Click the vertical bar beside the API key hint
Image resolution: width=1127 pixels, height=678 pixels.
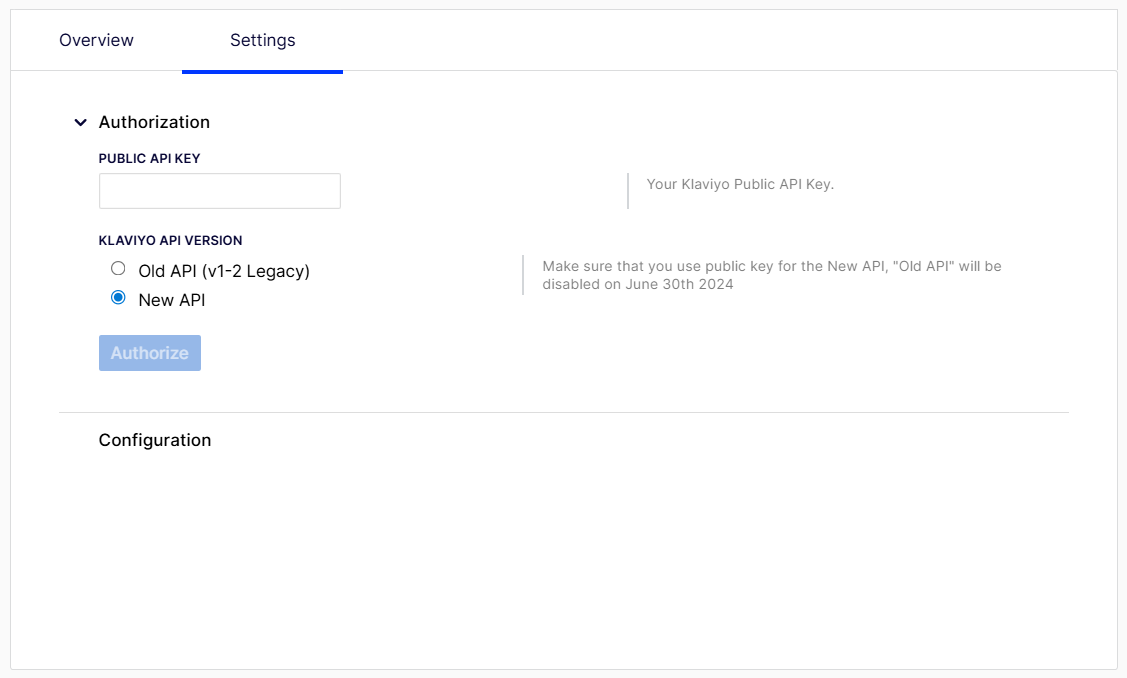coord(628,190)
